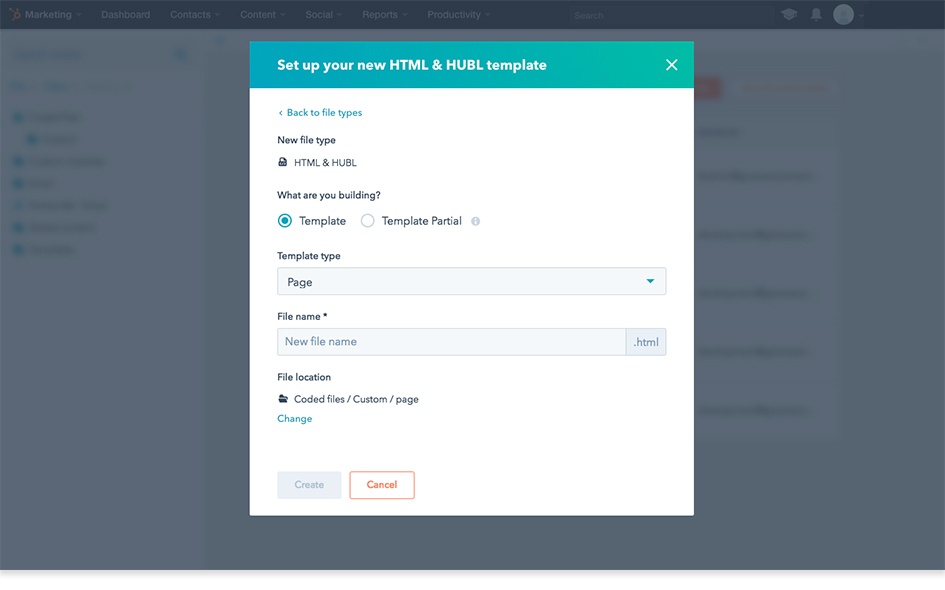This screenshot has height=590, width=945.
Task: Click the dialog title text
Action: (x=412, y=65)
